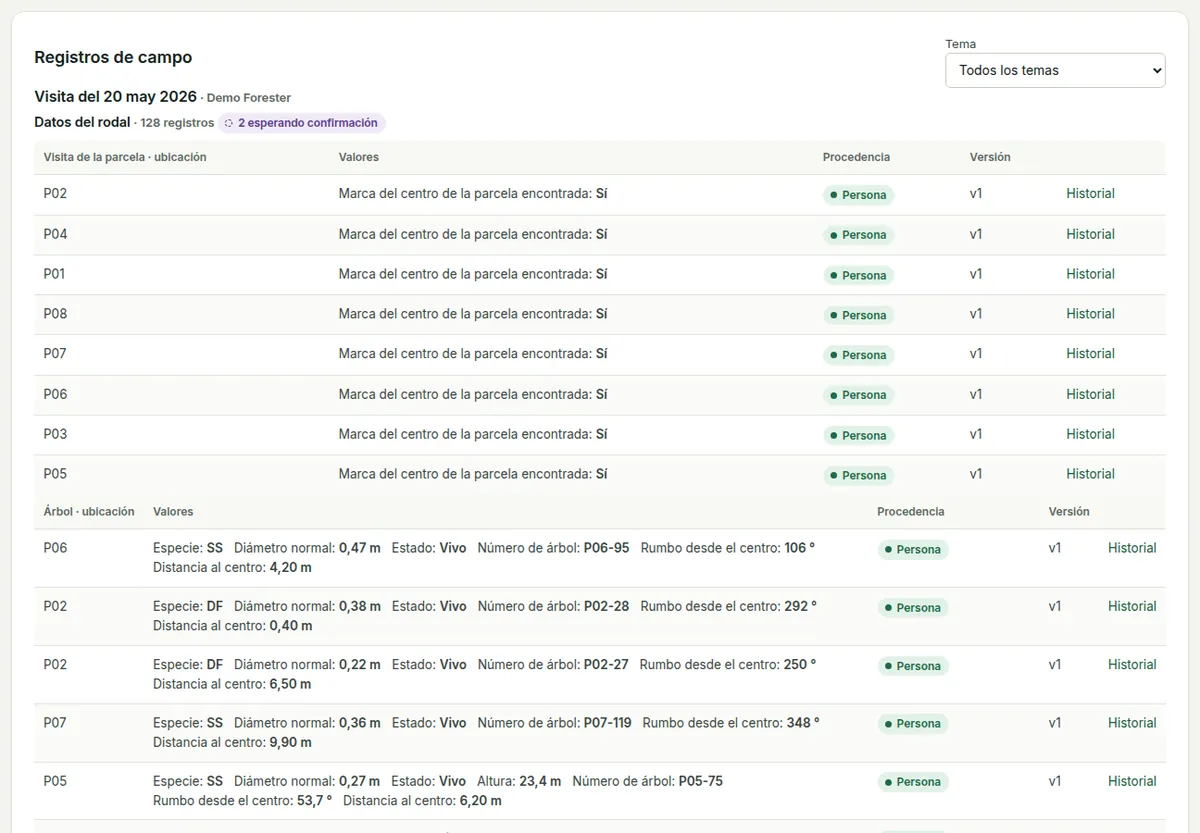This screenshot has width=1200, height=833.
Task: View Historial for plot-centre row P08
Action: 1090,314
